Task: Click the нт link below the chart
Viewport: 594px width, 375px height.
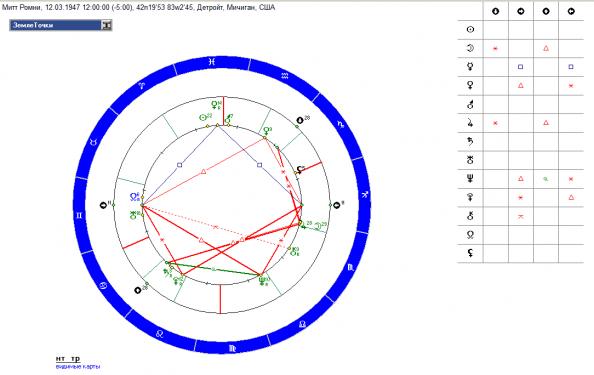Action: pos(60,358)
